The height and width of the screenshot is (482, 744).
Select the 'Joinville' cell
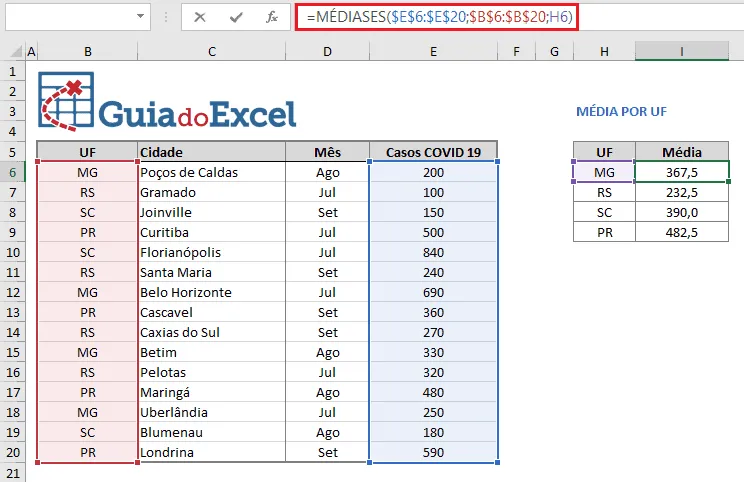coord(212,212)
